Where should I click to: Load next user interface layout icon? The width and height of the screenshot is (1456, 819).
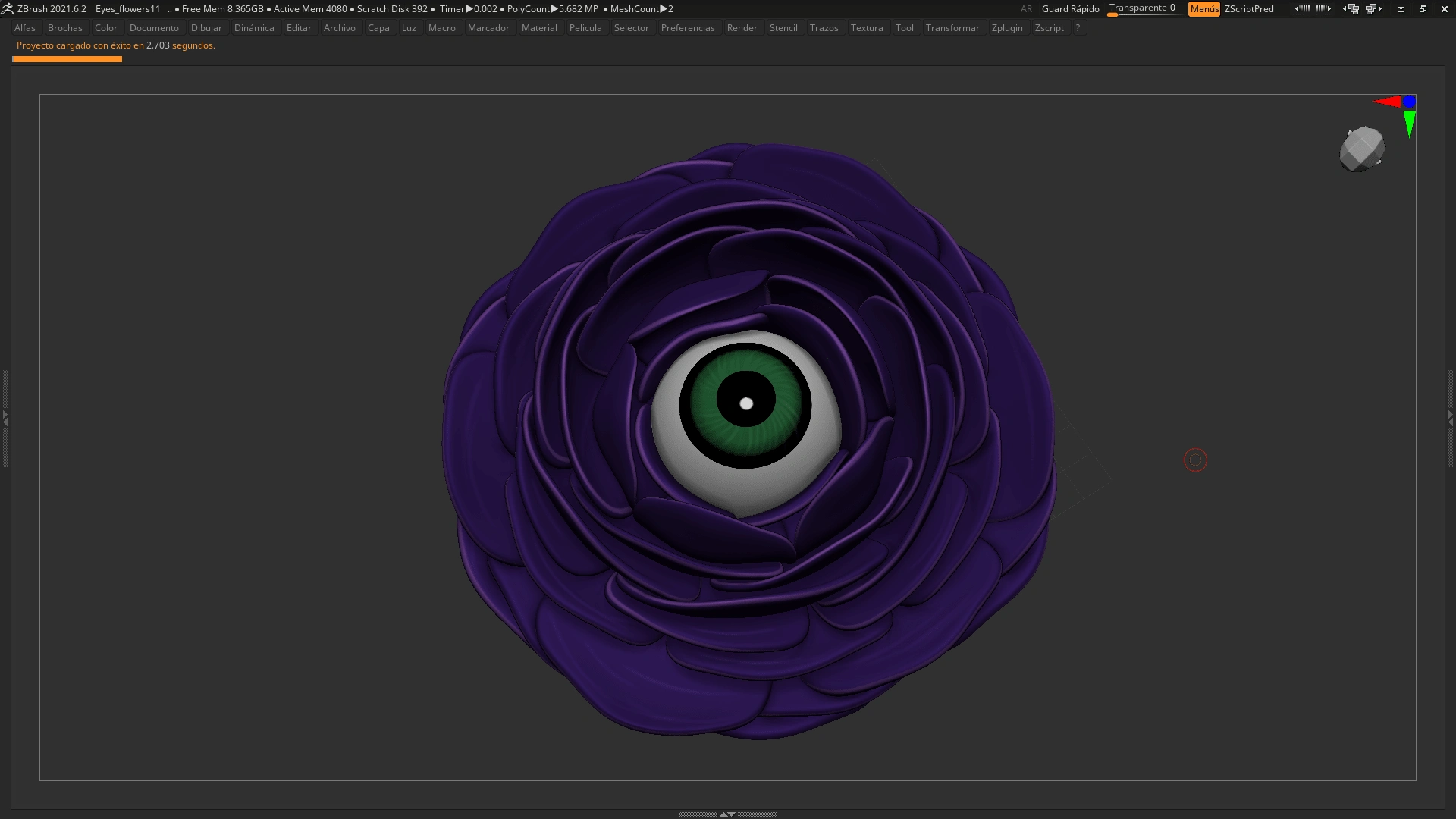[x=1373, y=9]
